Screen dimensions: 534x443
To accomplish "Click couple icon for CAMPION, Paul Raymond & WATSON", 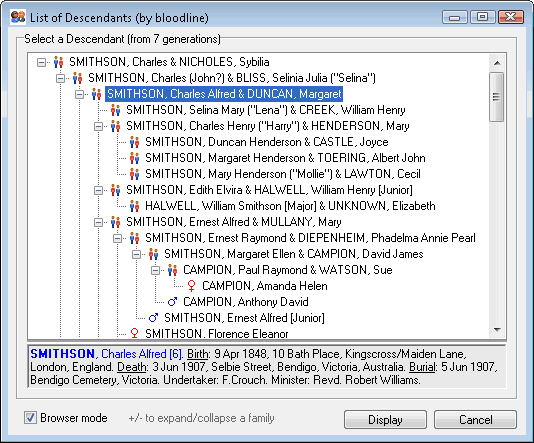I will point(172,270).
